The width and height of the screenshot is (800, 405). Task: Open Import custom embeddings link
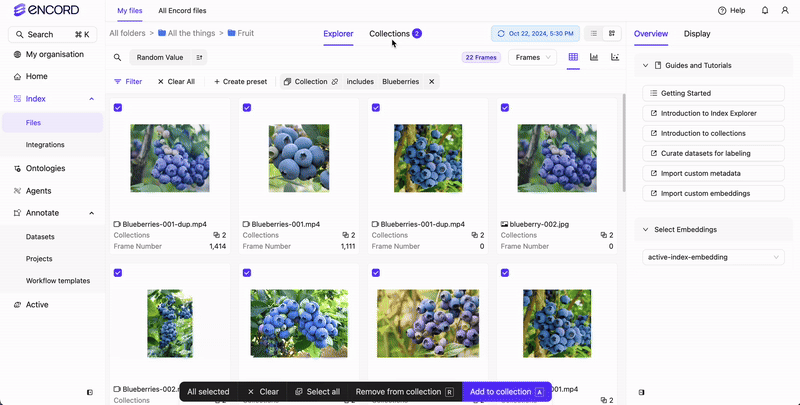pyautogui.click(x=713, y=193)
